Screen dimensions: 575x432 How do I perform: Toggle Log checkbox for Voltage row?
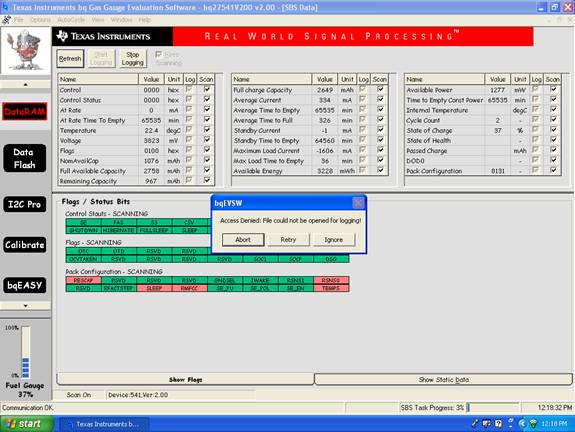[x=189, y=140]
